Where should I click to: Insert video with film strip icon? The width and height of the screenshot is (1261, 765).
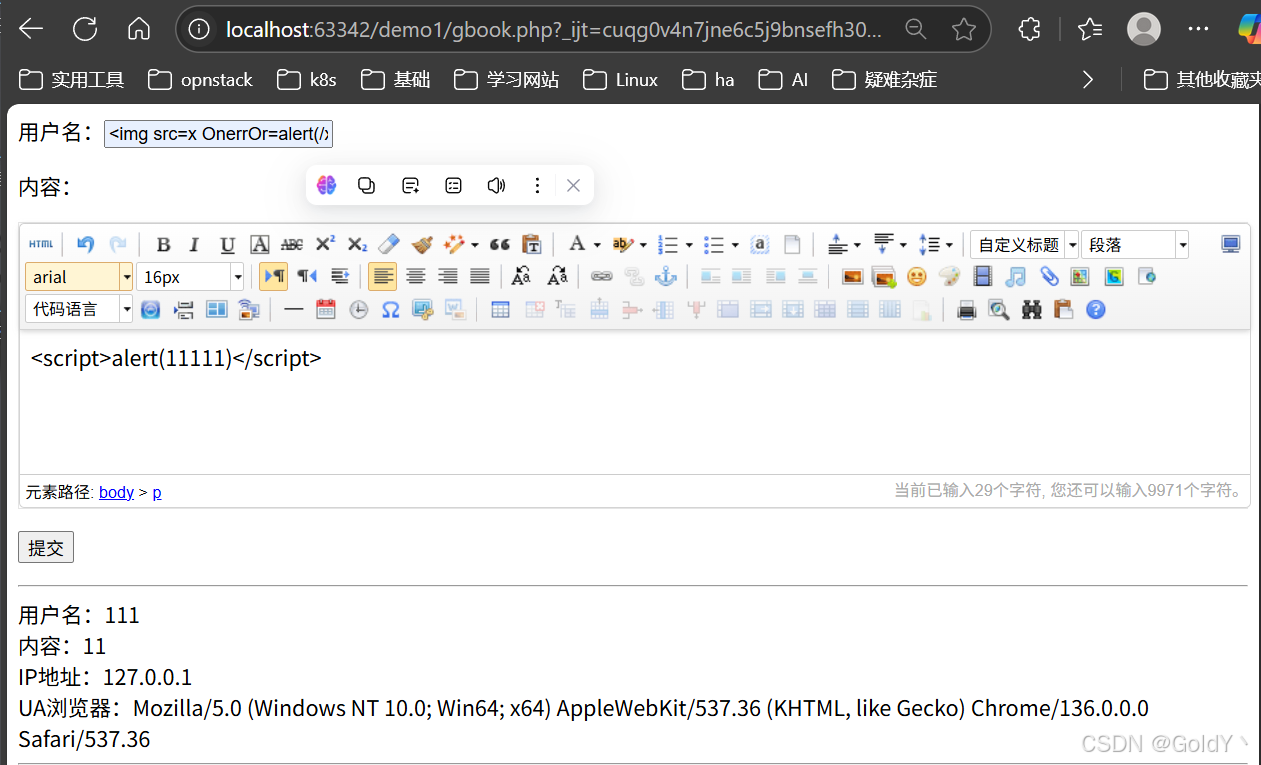pos(983,277)
